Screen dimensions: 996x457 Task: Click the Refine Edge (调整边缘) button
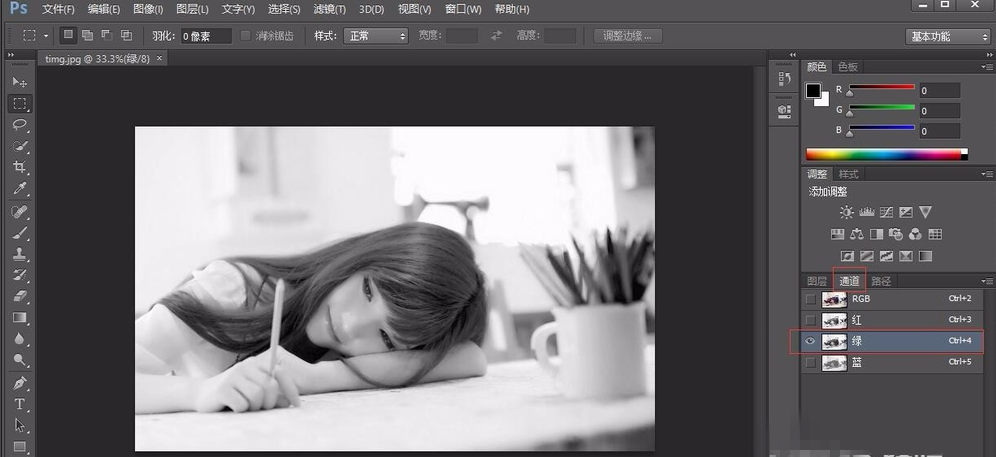[627, 36]
